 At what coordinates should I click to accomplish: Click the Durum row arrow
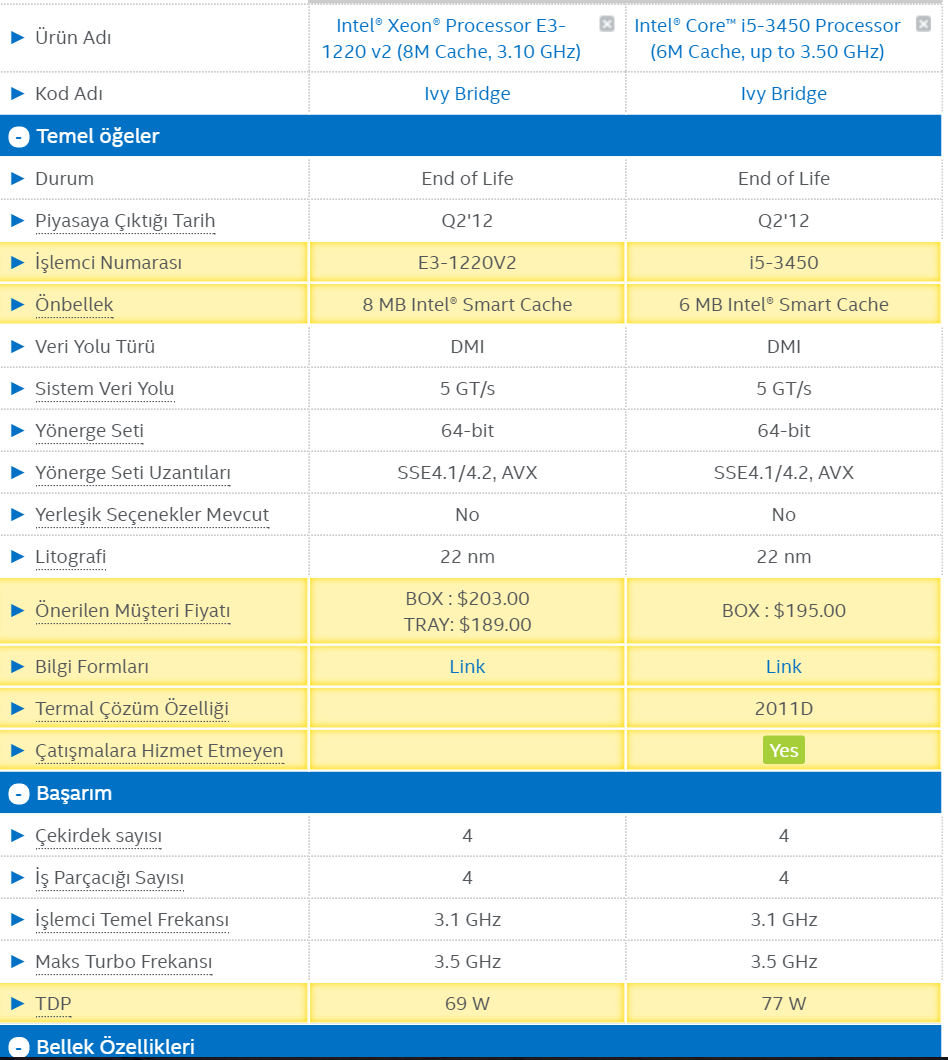tap(18, 178)
